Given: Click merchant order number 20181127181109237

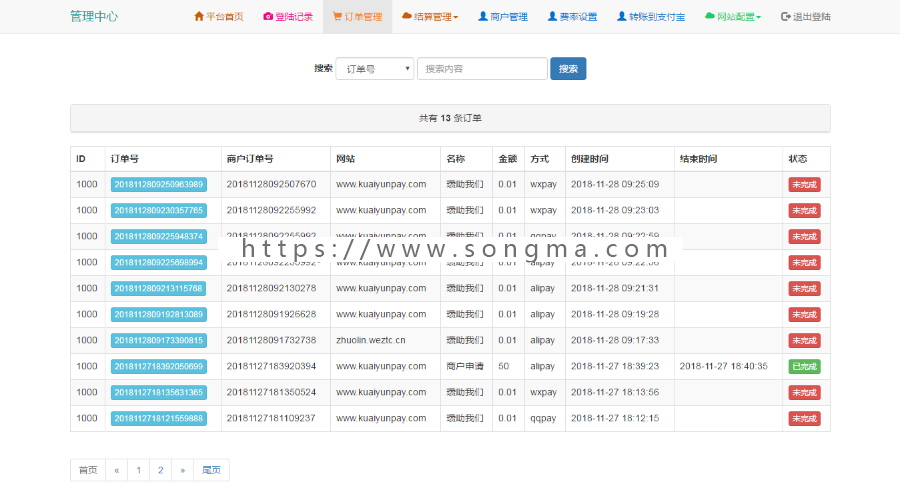Looking at the screenshot, I should 271,418.
